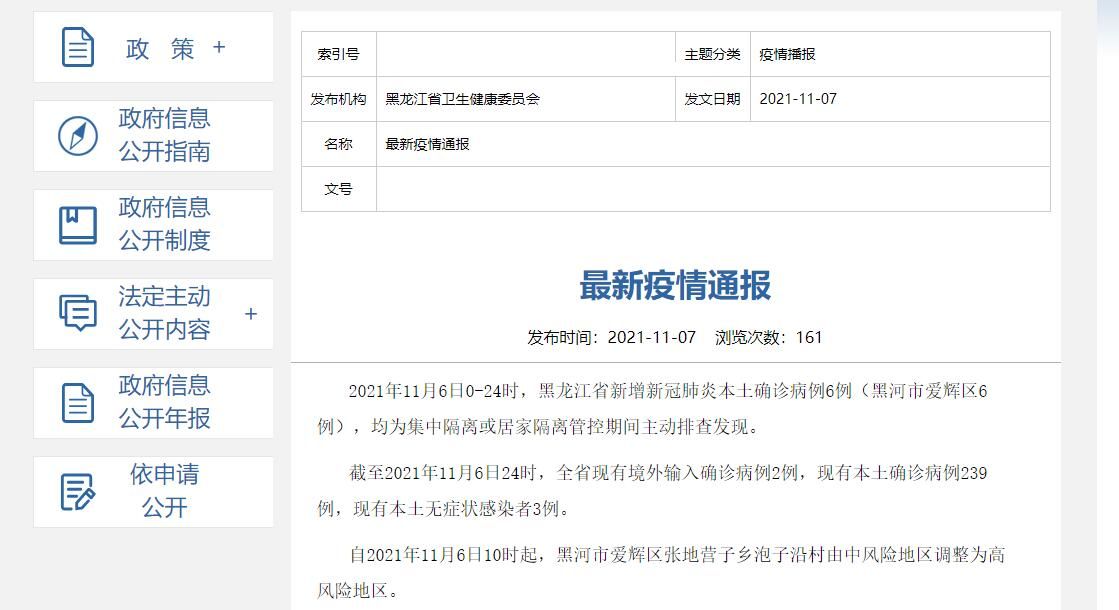Screen dimensions: 1119x610
Task: Click the 最新疫情通报 value in 名称 row
Action: click(427, 144)
